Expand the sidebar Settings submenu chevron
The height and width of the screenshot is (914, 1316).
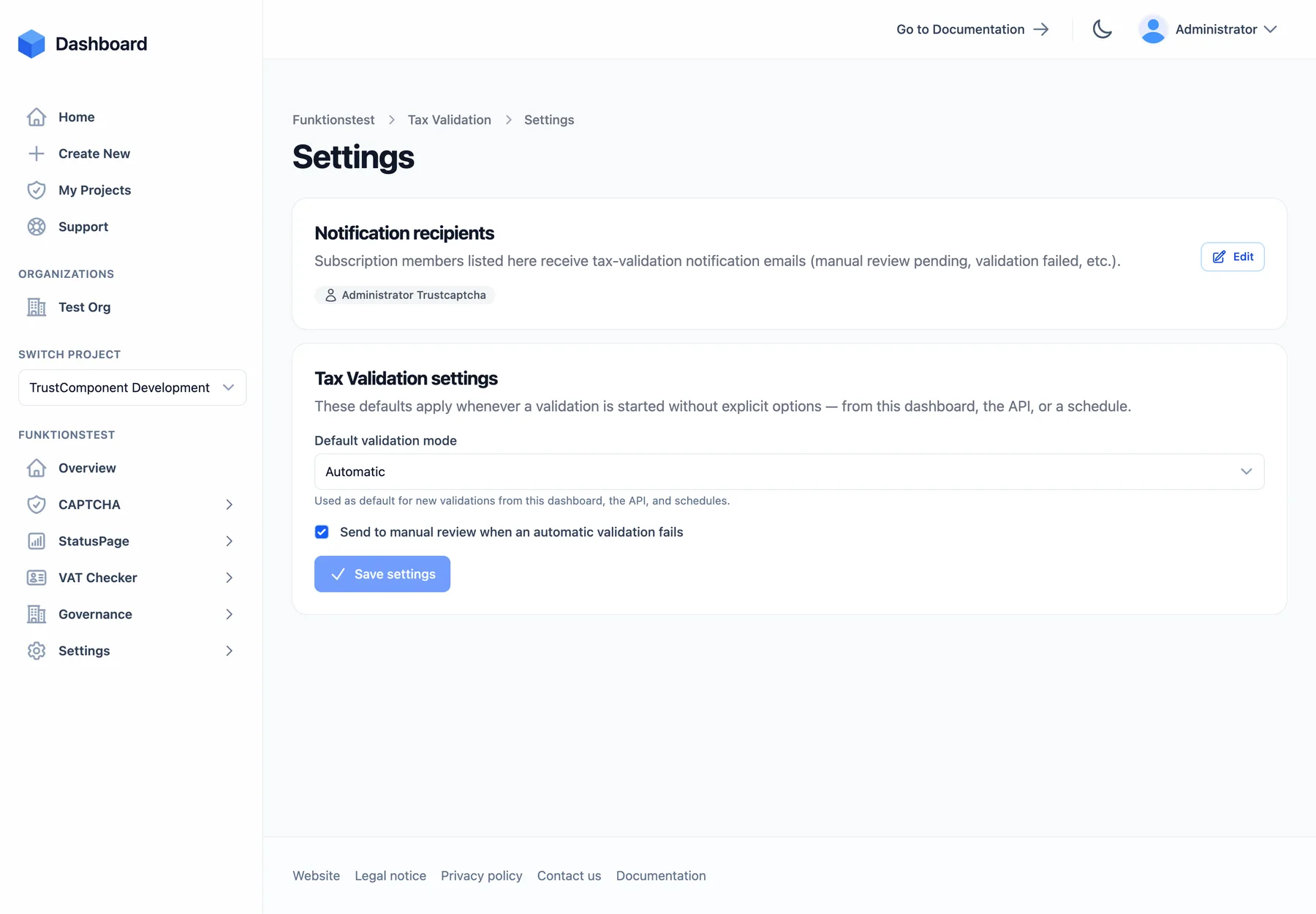[230, 651]
